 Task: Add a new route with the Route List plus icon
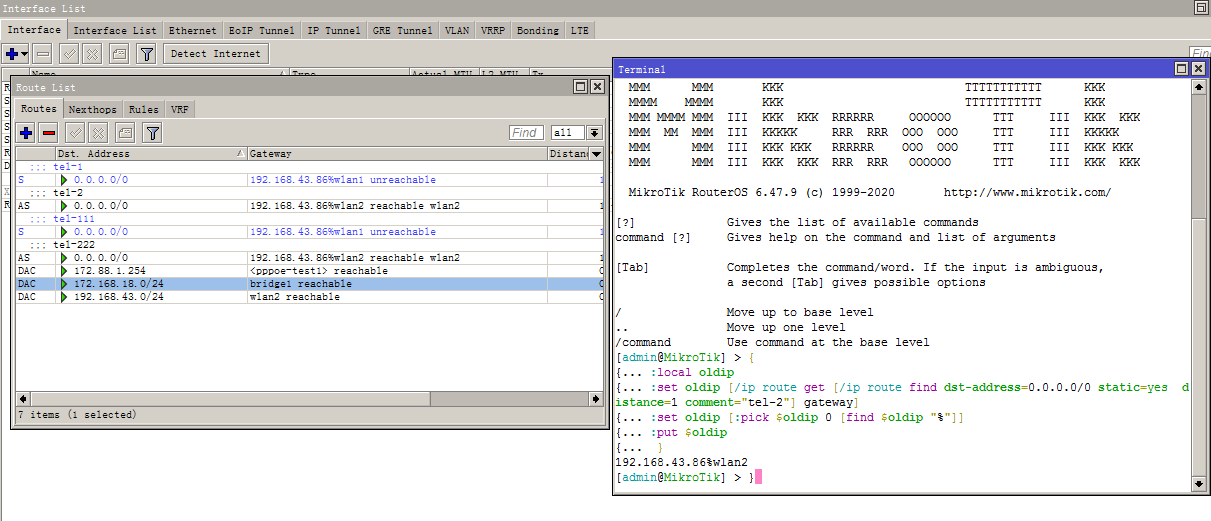tap(27, 132)
